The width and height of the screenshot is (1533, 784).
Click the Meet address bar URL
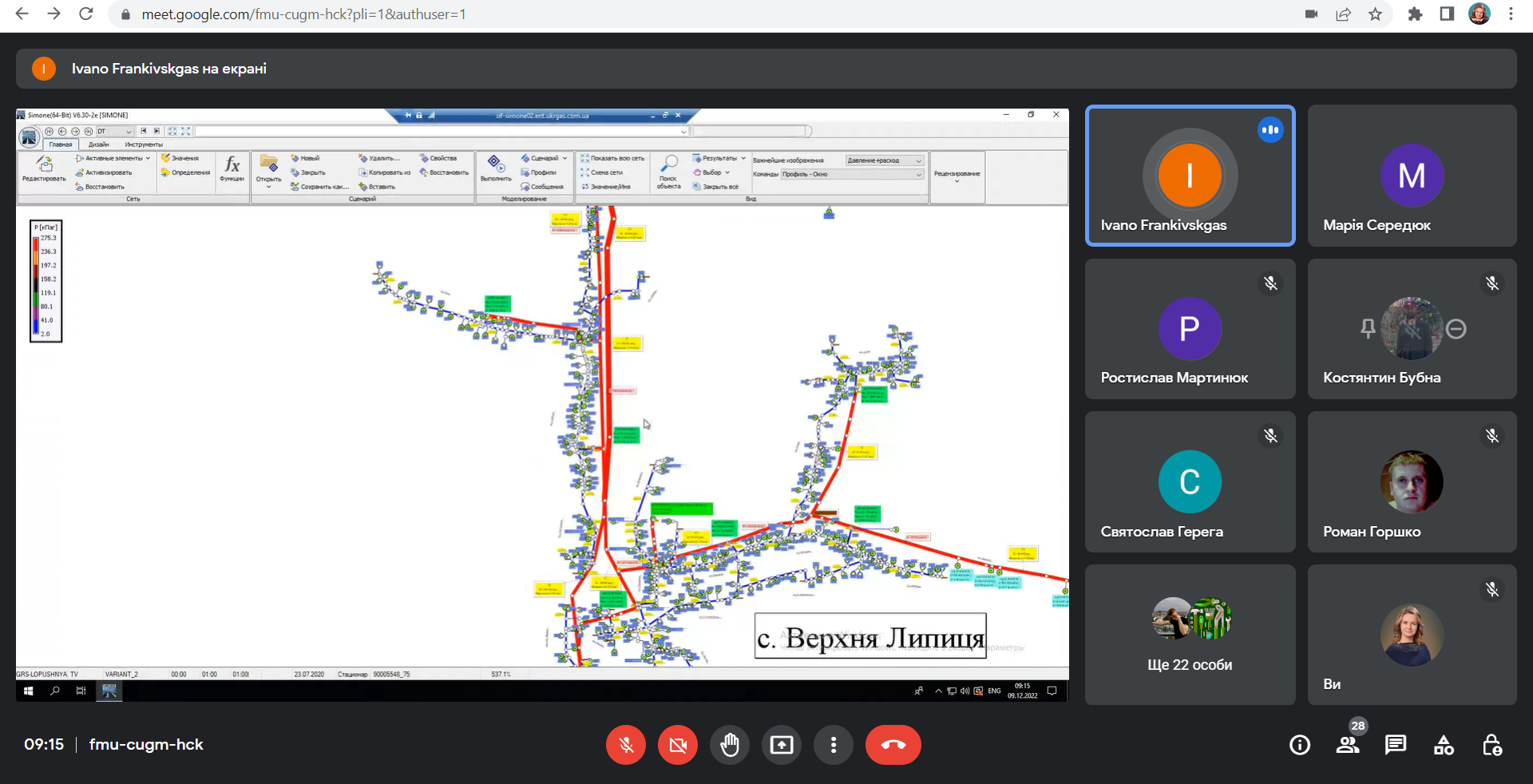[303, 14]
